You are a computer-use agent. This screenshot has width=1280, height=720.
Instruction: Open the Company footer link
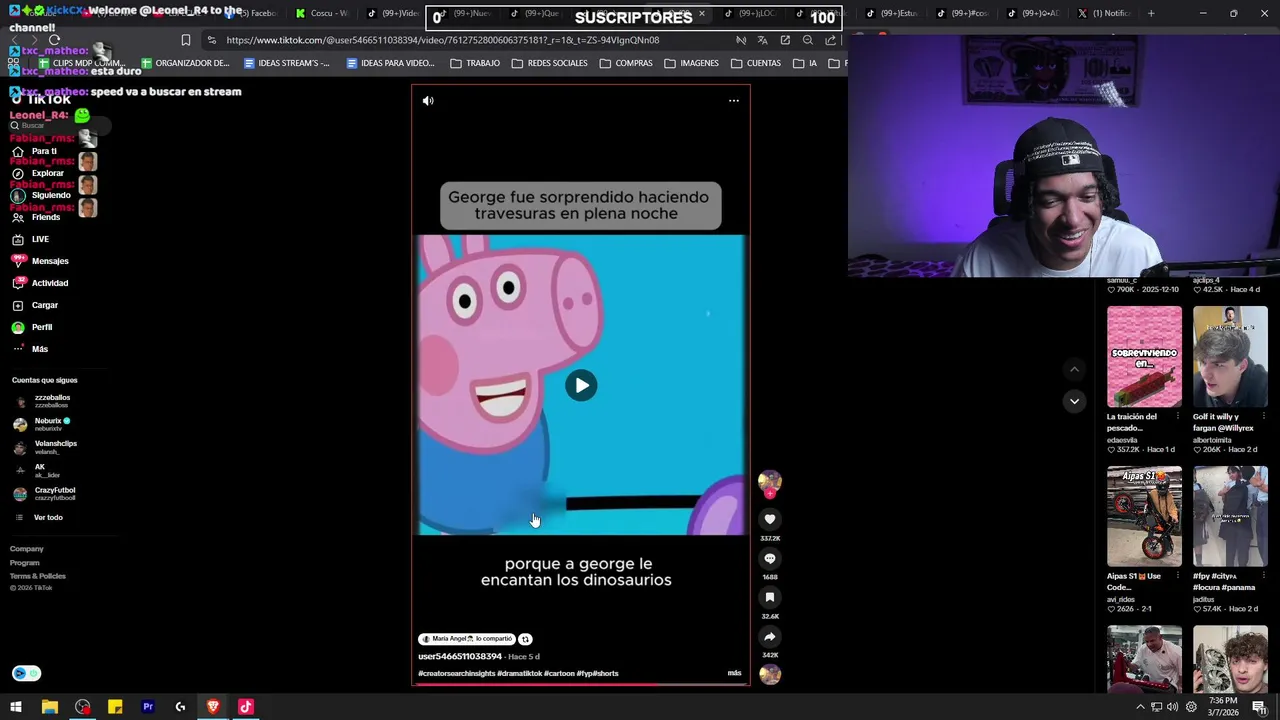point(27,549)
